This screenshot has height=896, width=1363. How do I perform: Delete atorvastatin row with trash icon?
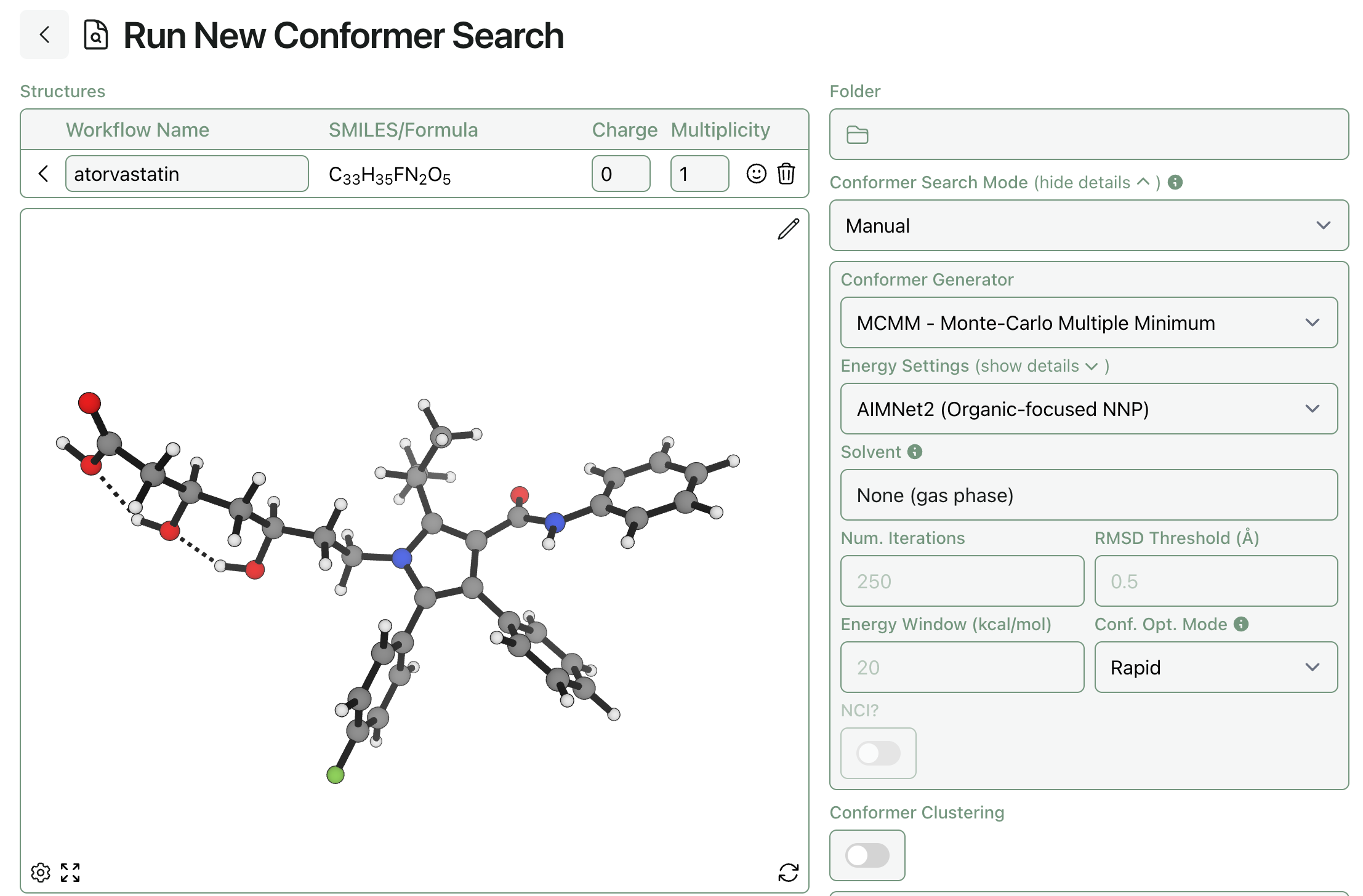point(786,174)
